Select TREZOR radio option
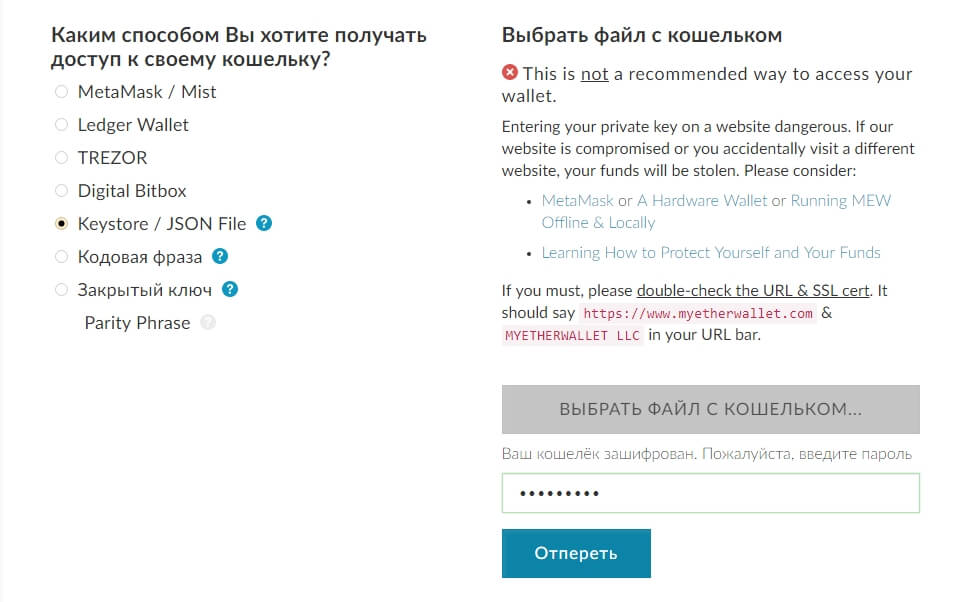 pos(61,158)
